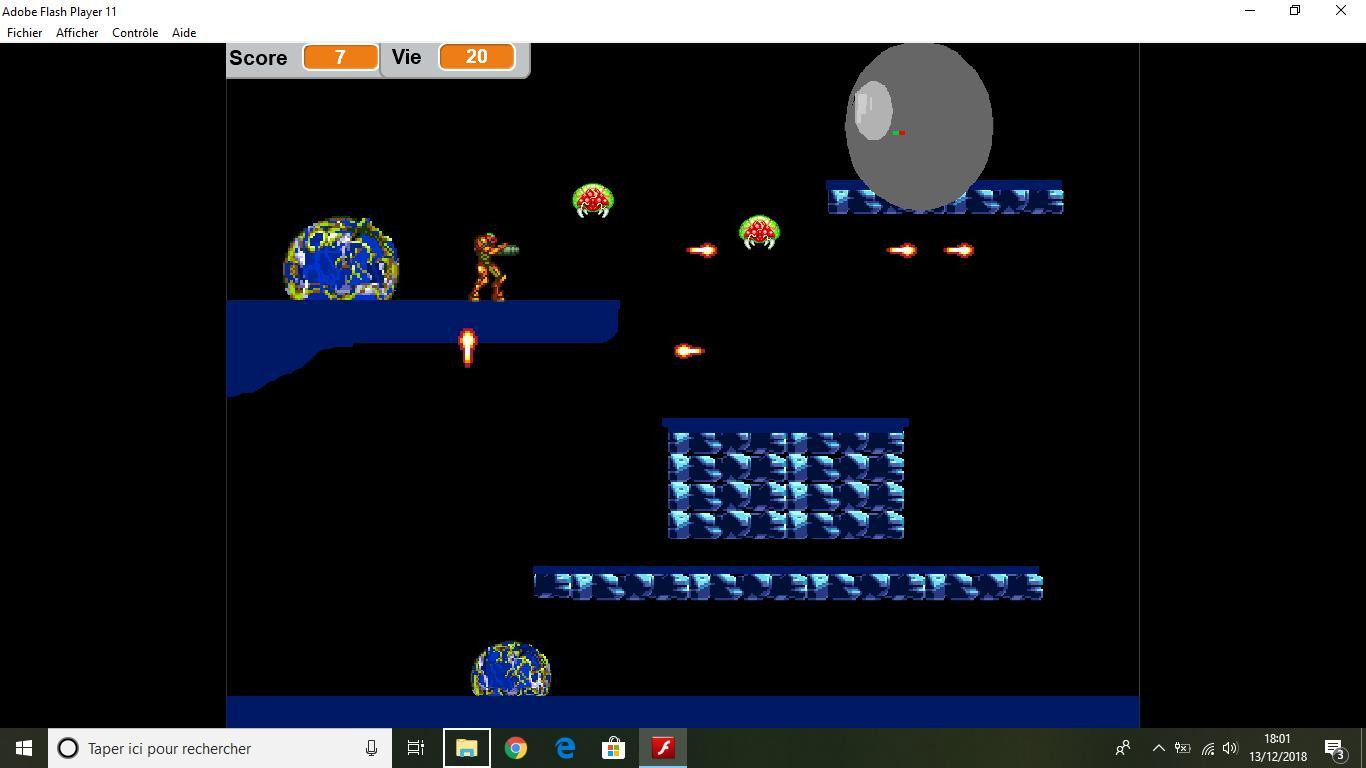Click the taskbar search box
The width and height of the screenshot is (1366, 768).
pyautogui.click(x=220, y=748)
